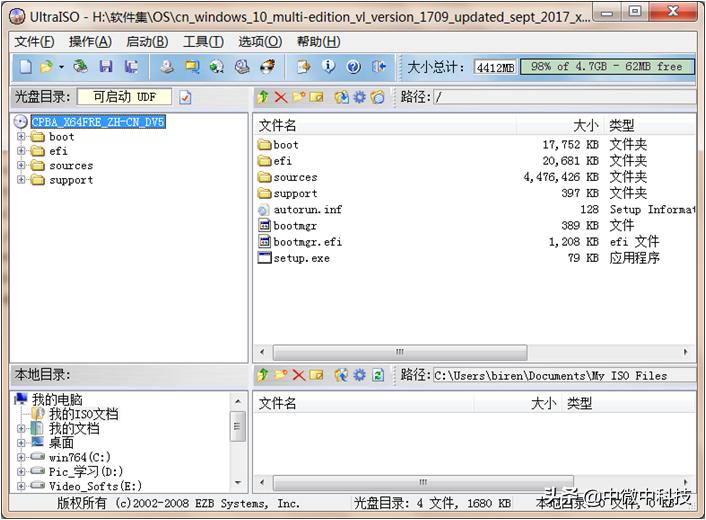Select Video_Softs(E:) drive in local tree
The height and width of the screenshot is (520, 706).
pyautogui.click(x=95, y=486)
